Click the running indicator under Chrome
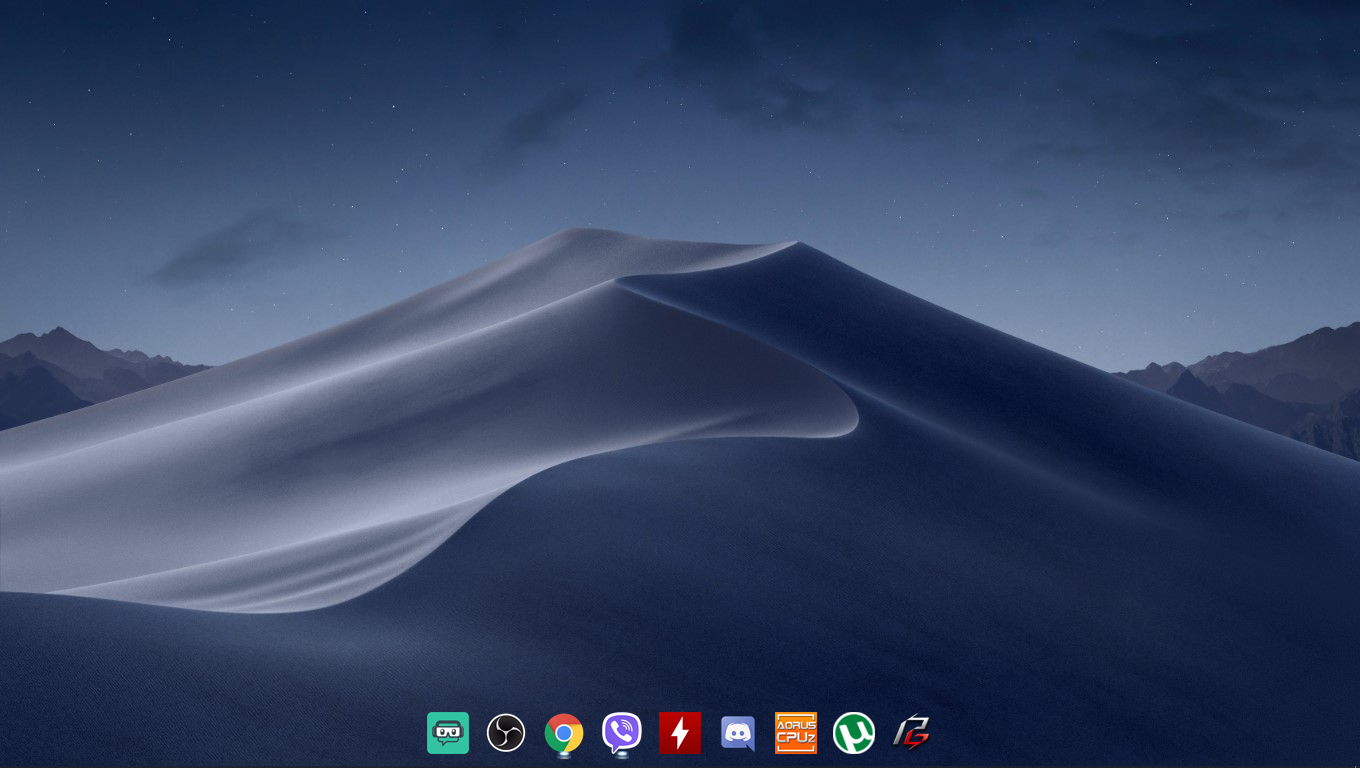The width and height of the screenshot is (1360, 768). click(x=564, y=756)
